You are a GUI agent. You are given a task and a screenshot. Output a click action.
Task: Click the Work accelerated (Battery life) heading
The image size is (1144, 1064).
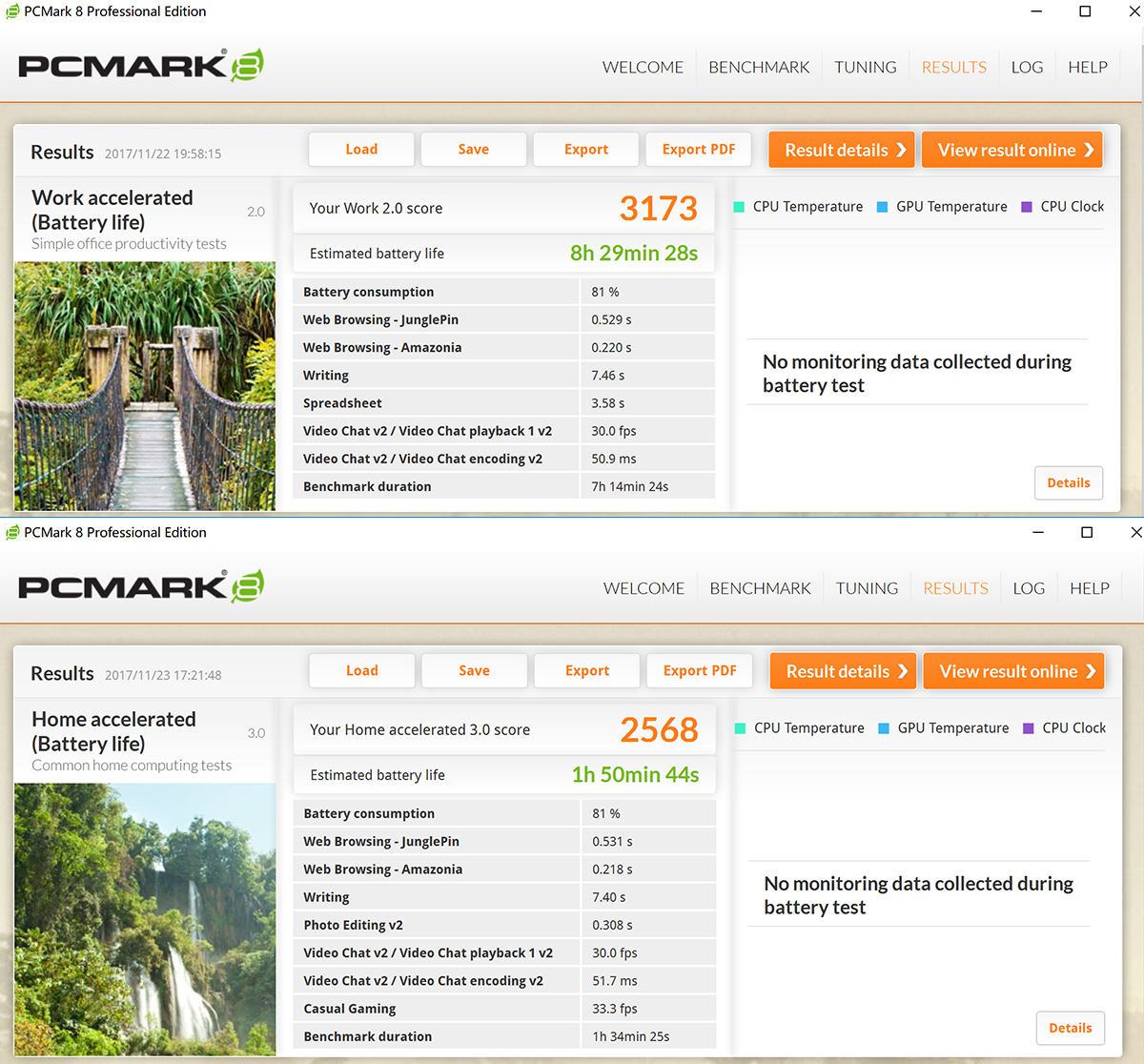[112, 210]
